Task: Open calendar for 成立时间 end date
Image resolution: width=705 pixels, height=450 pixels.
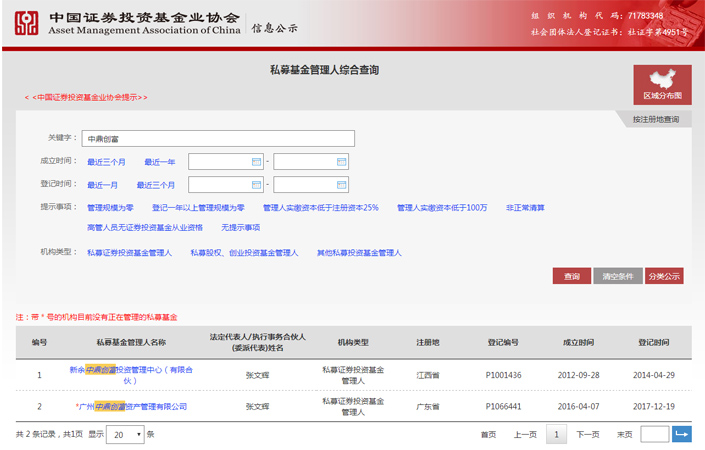Action: point(341,162)
